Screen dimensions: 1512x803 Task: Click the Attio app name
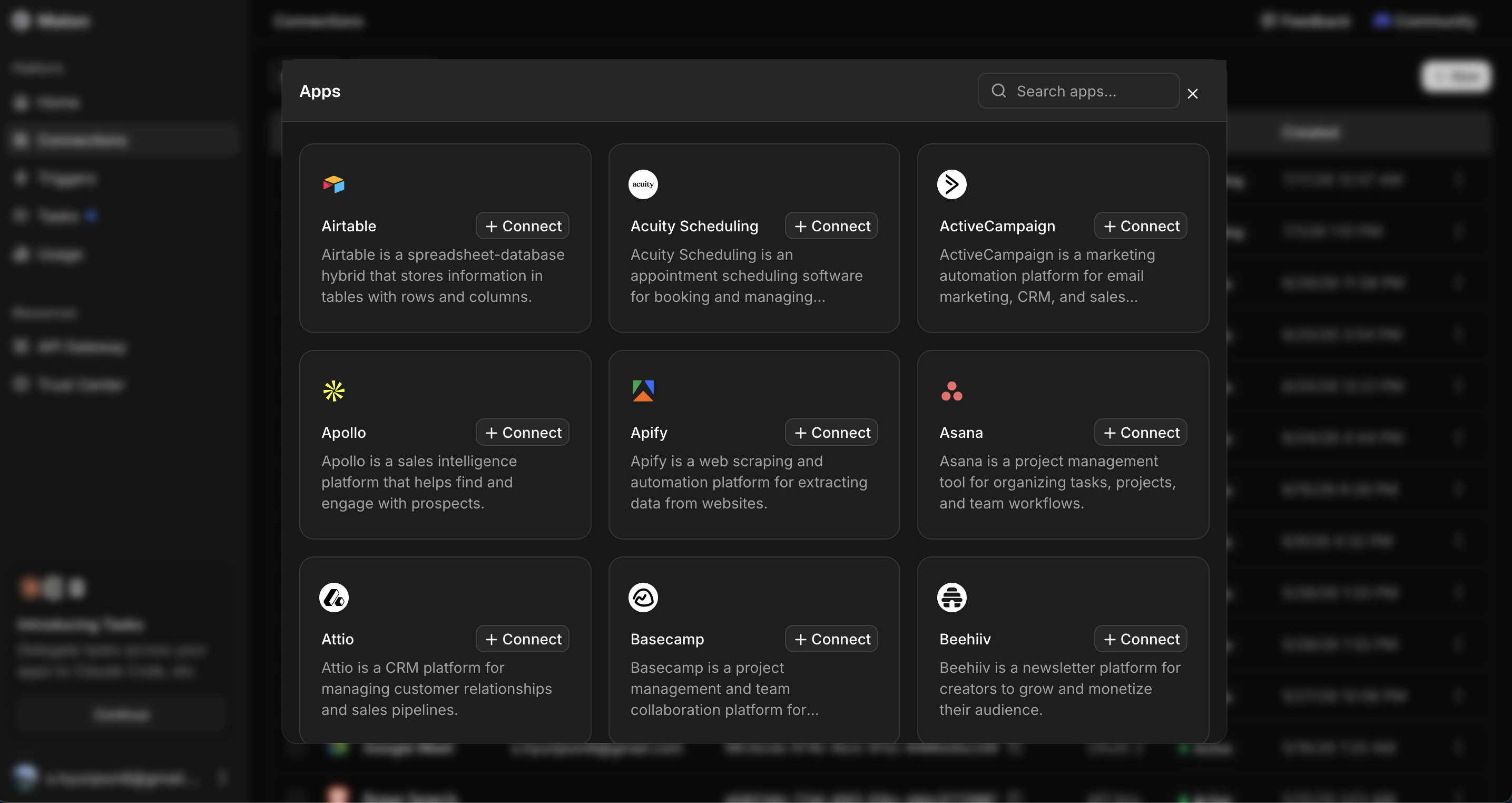338,639
